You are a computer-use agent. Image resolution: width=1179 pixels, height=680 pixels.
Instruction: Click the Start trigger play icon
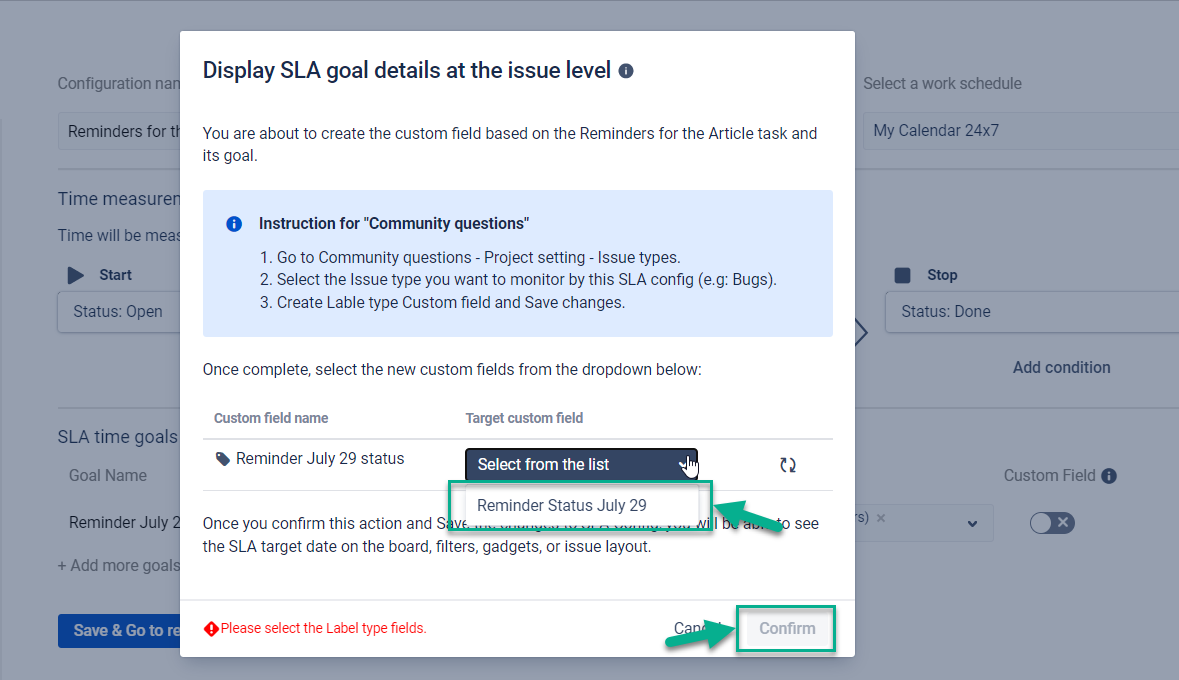tap(75, 274)
